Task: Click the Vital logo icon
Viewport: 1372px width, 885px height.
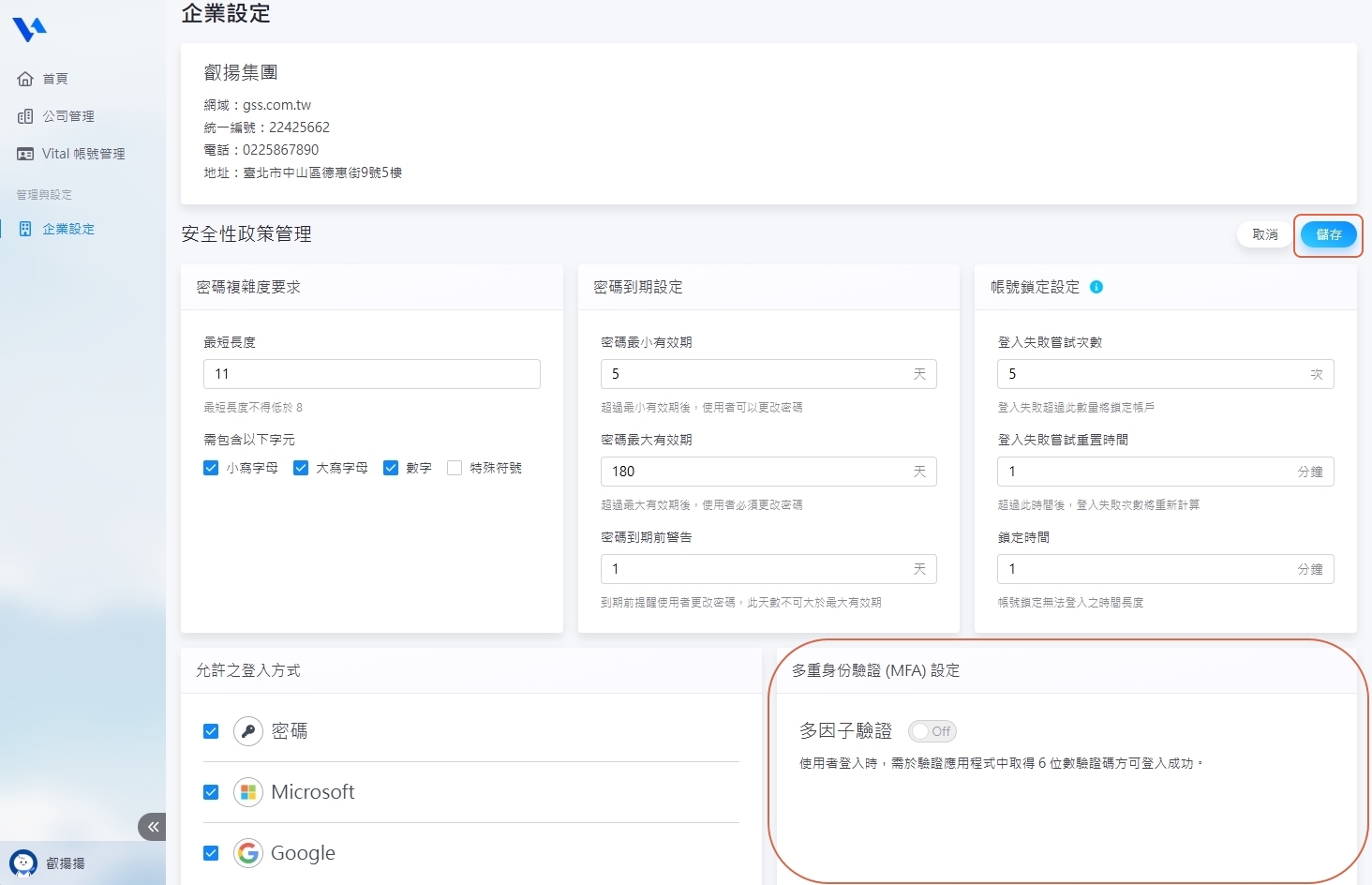Action: tap(29, 30)
